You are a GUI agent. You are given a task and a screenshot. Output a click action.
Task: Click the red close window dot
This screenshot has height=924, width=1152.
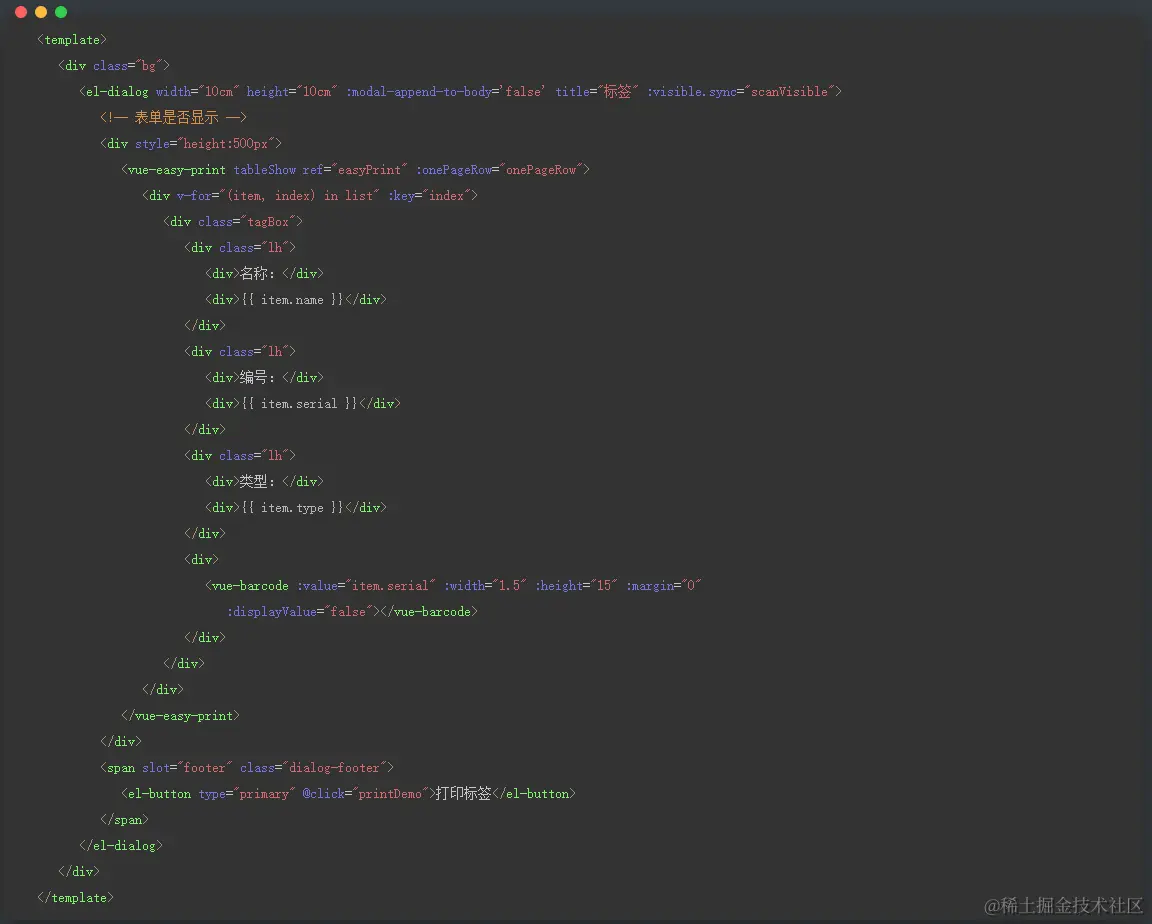pos(21,12)
